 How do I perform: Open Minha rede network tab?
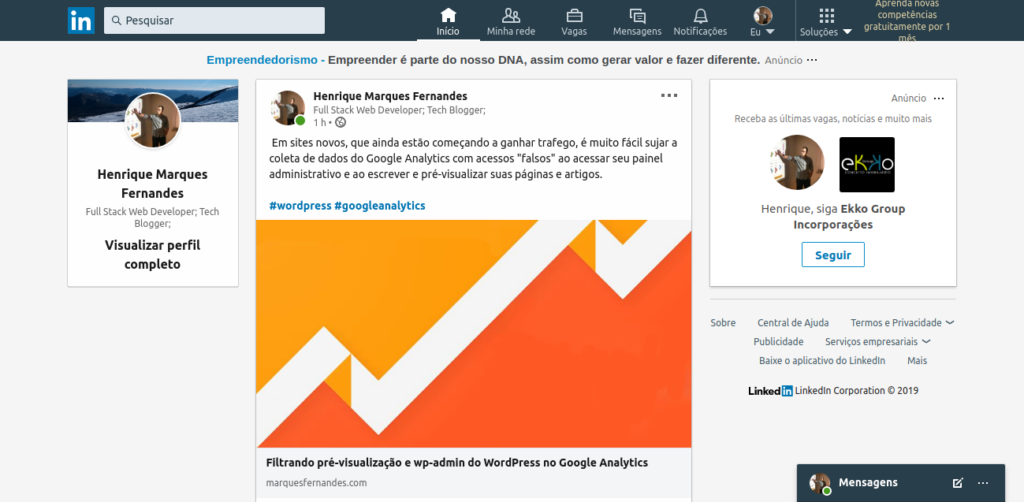coord(511,22)
